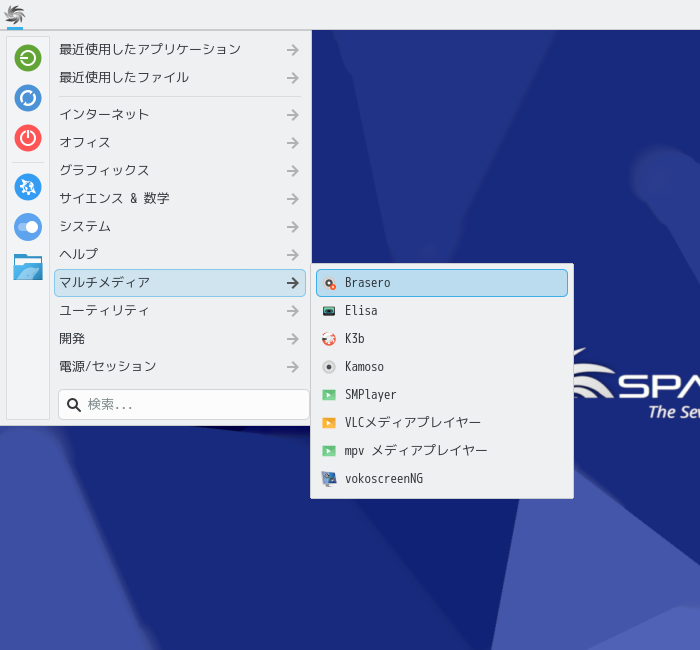This screenshot has width=700, height=650.
Task: Click the Brasero disc icon
Action: [329, 283]
